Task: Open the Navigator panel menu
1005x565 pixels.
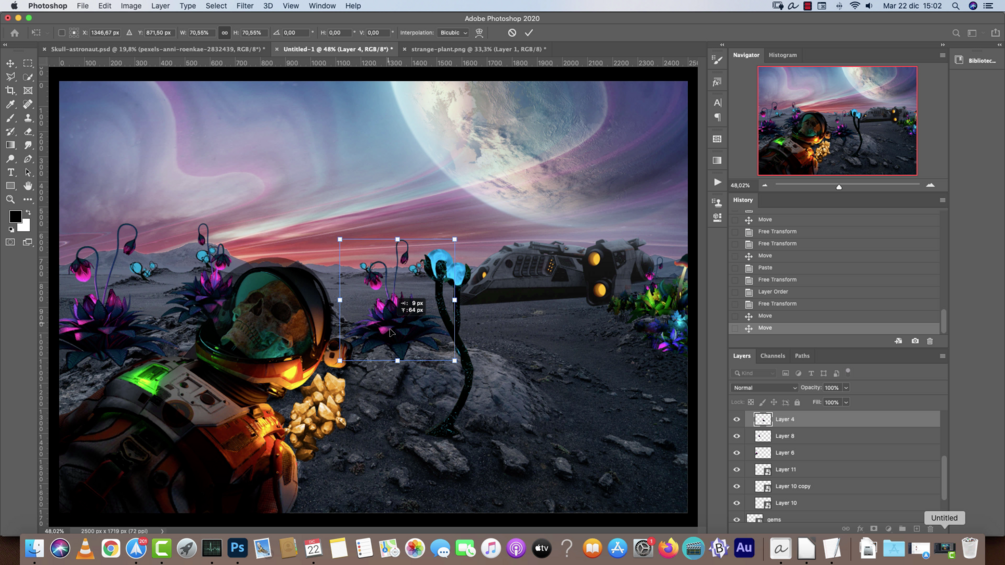Action: [942, 55]
